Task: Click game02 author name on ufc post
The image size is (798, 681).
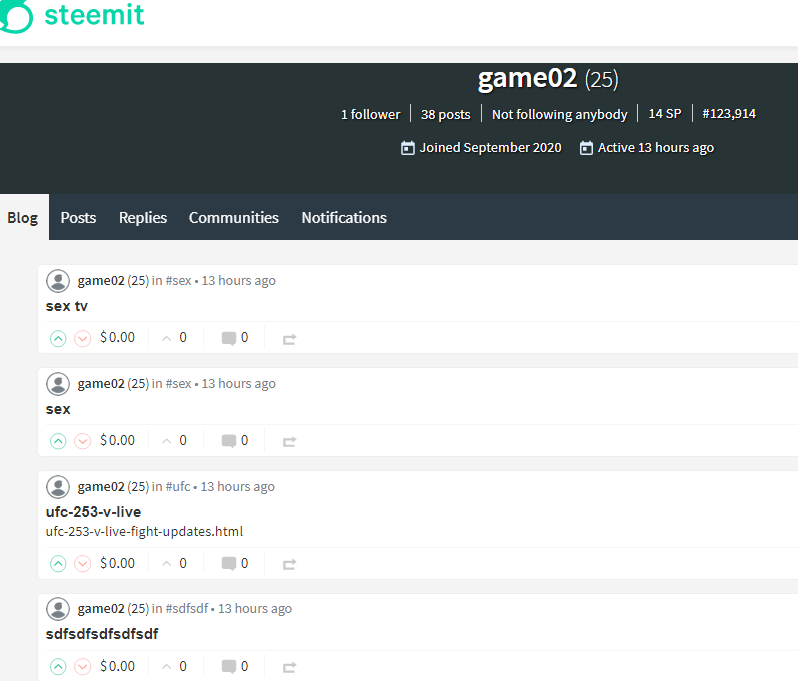Action: (x=101, y=487)
